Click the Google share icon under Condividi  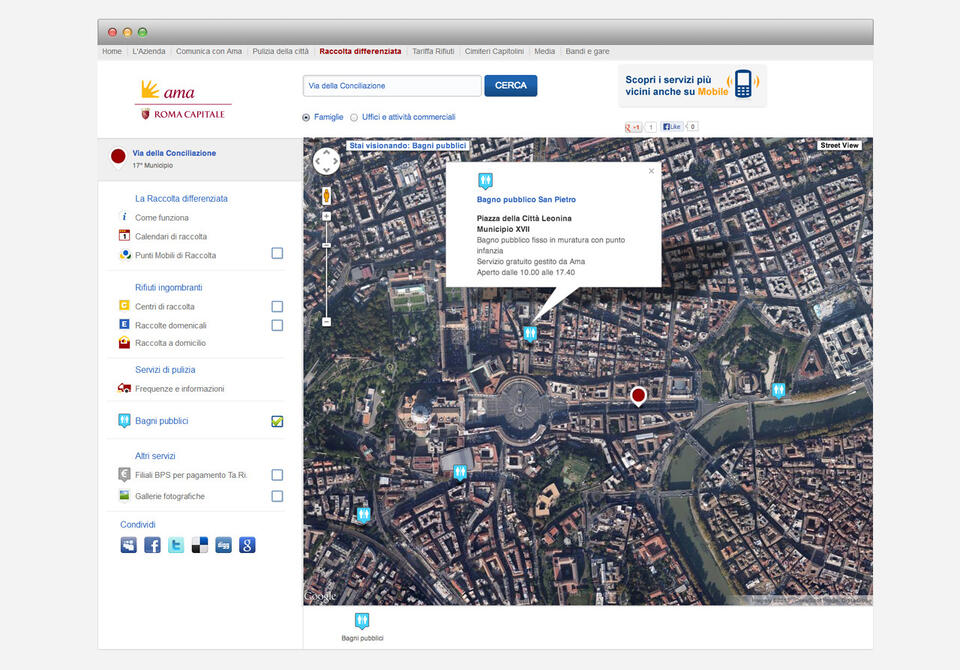pyautogui.click(x=247, y=545)
